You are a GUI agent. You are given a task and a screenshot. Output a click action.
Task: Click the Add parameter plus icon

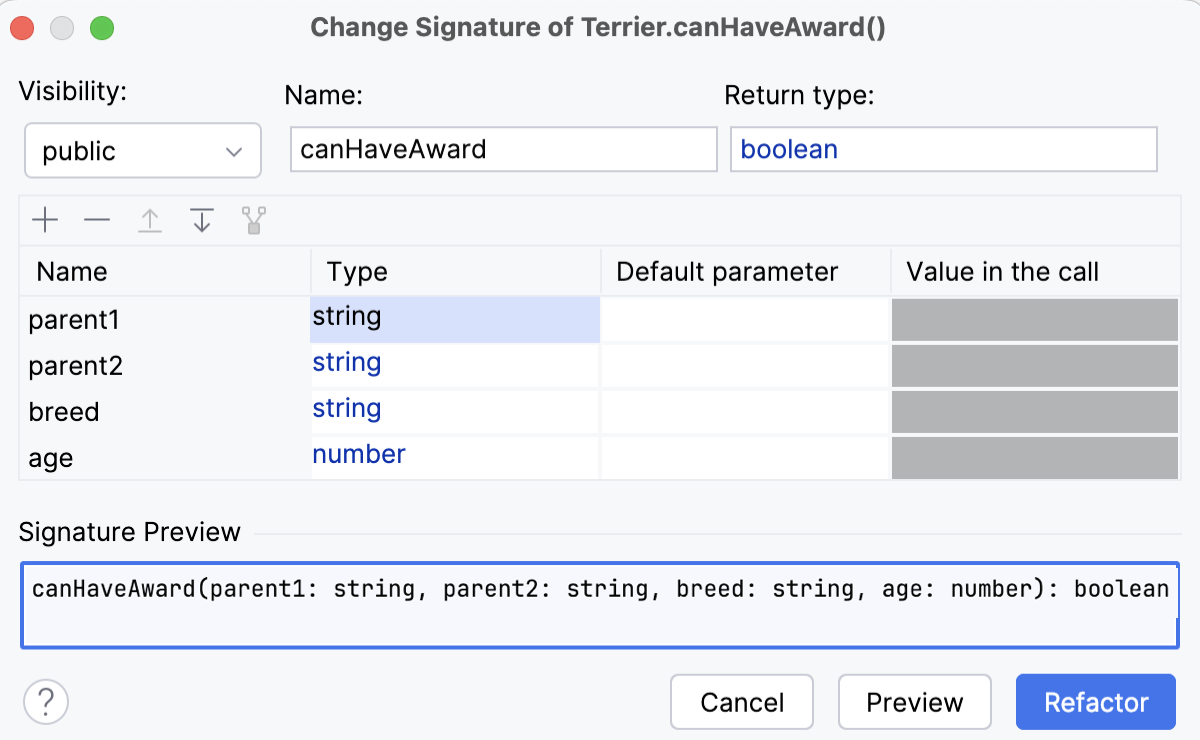coord(45,220)
